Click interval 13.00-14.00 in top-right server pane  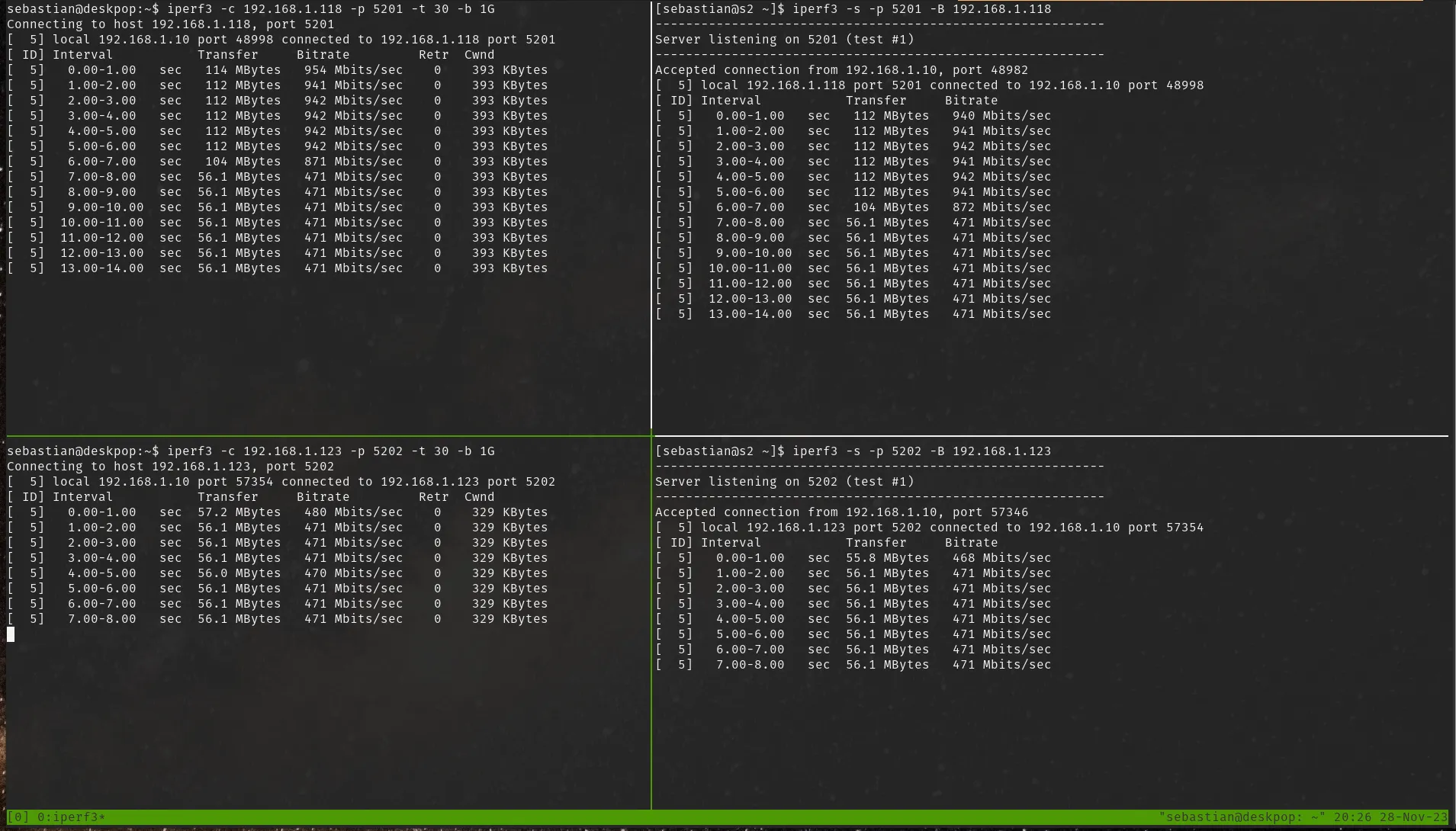tap(750, 314)
